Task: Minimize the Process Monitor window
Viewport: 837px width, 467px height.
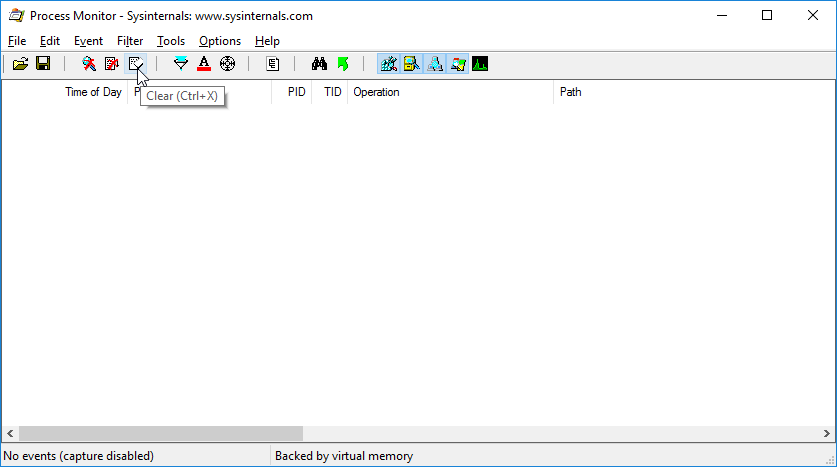Action: coord(722,15)
